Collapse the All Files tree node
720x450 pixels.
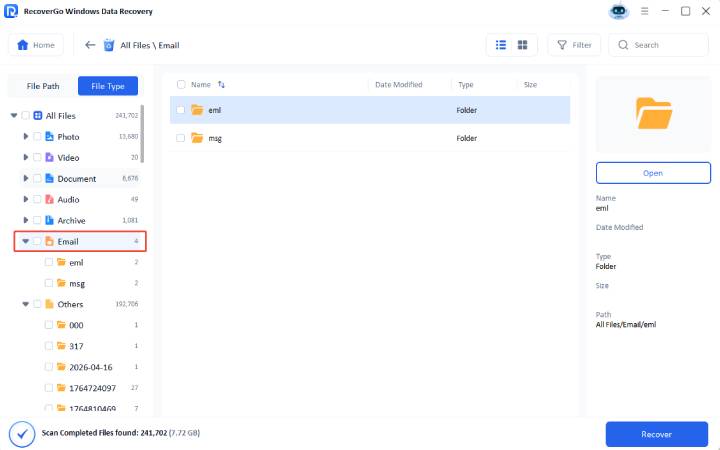pyautogui.click(x=14, y=116)
